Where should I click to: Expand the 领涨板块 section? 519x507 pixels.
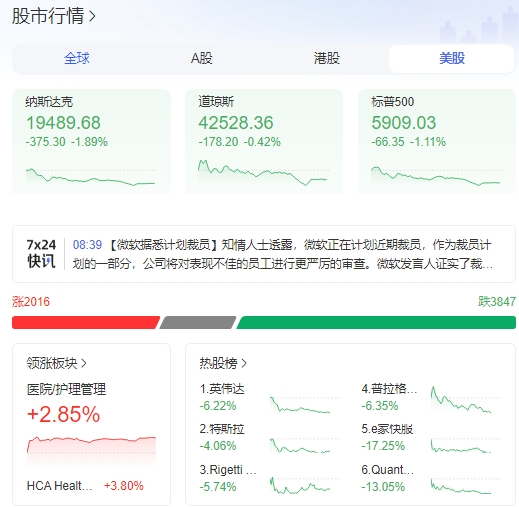(x=56, y=363)
